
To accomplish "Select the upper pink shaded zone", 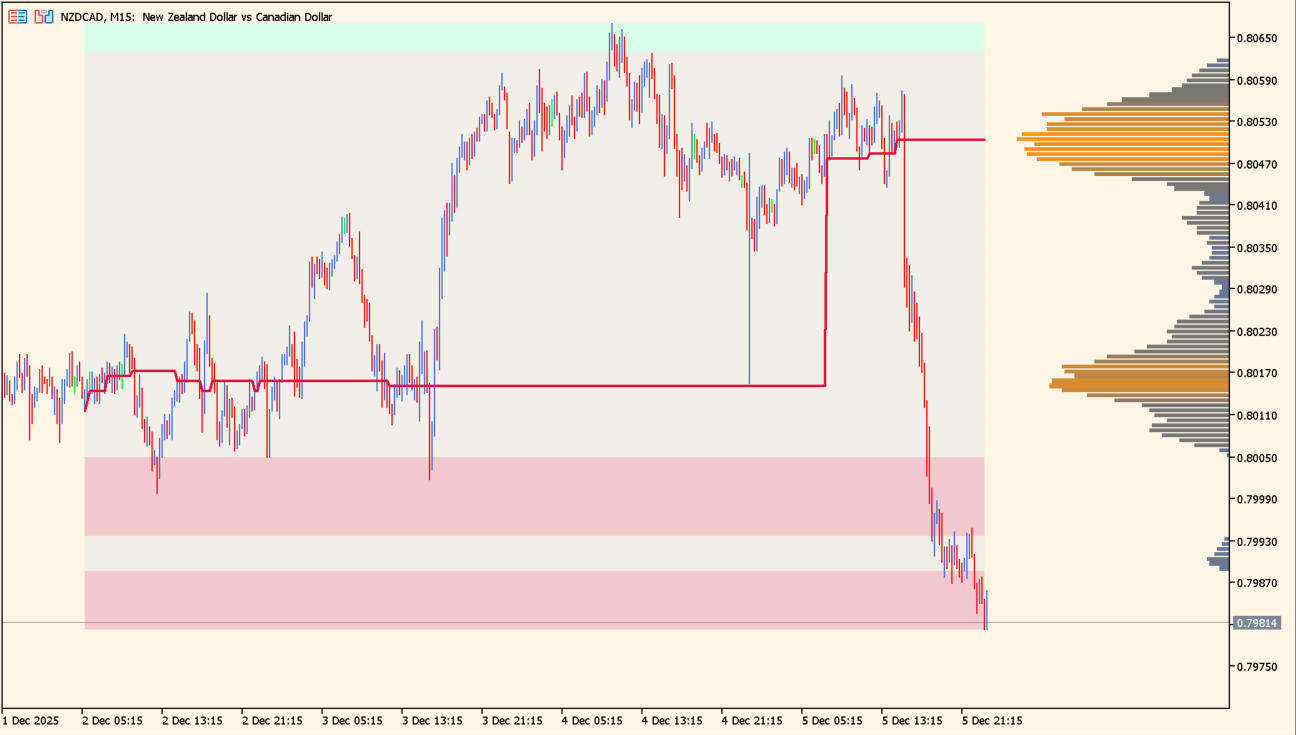I will pyautogui.click(x=500, y=496).
